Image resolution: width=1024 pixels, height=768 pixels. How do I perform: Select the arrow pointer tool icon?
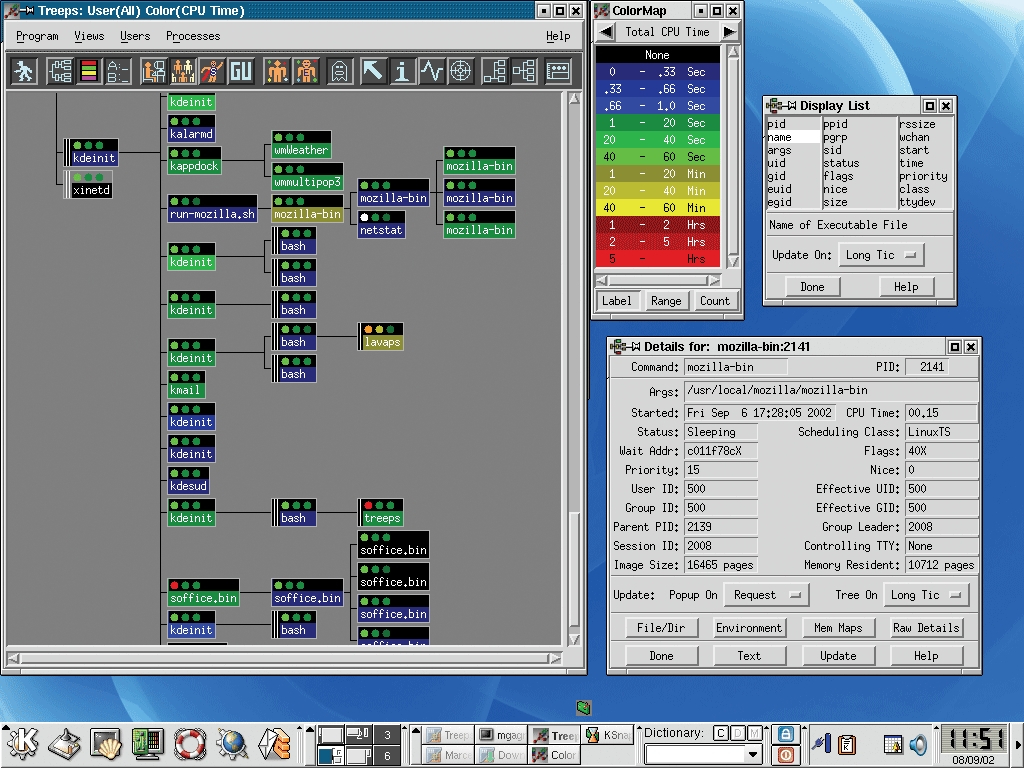click(x=373, y=71)
